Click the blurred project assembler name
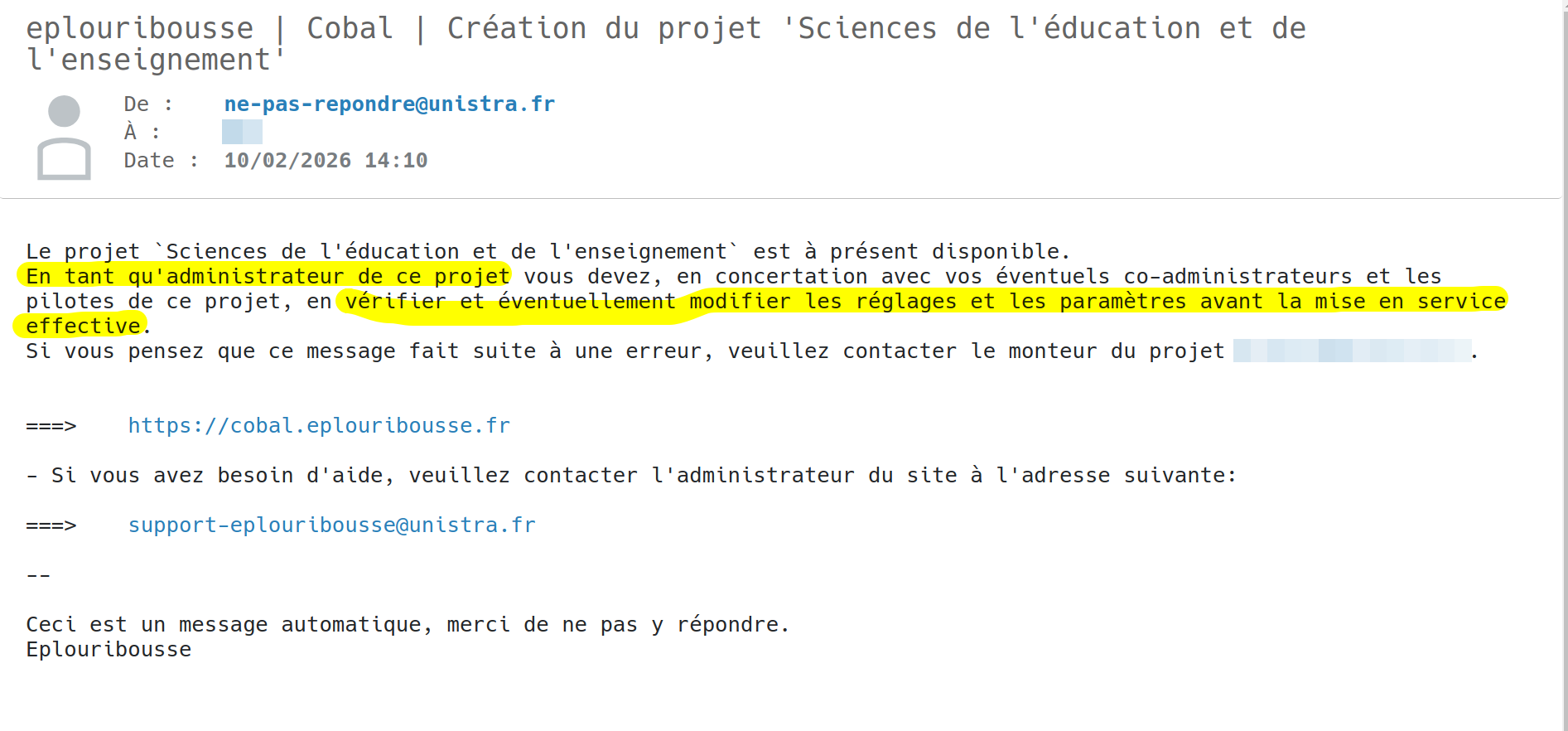Viewport: 1568px width, 731px height. (x=1352, y=351)
